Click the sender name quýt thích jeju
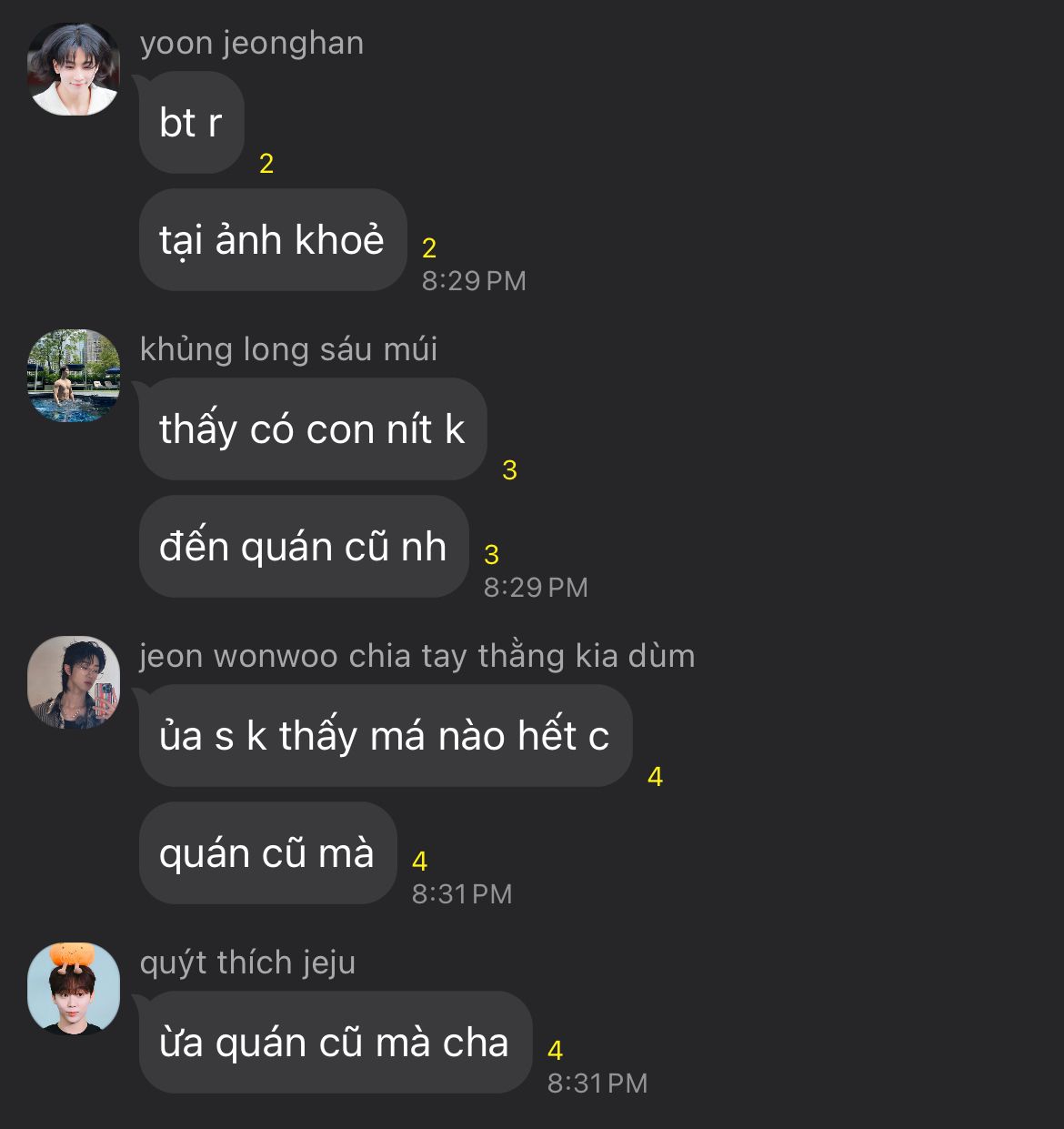 247,963
